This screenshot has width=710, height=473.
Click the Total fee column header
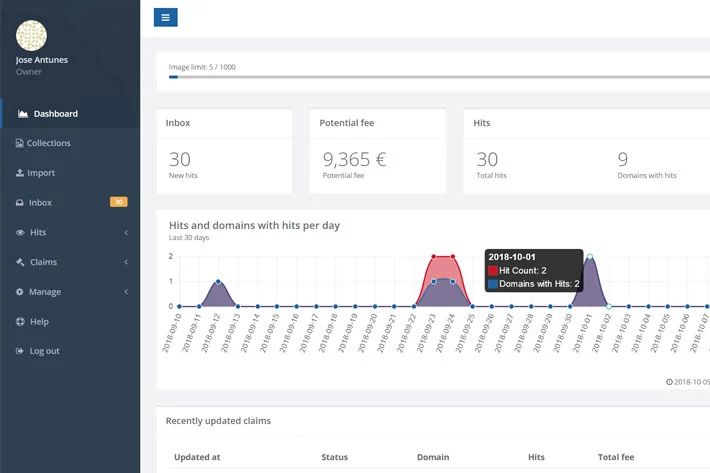[x=616, y=457]
